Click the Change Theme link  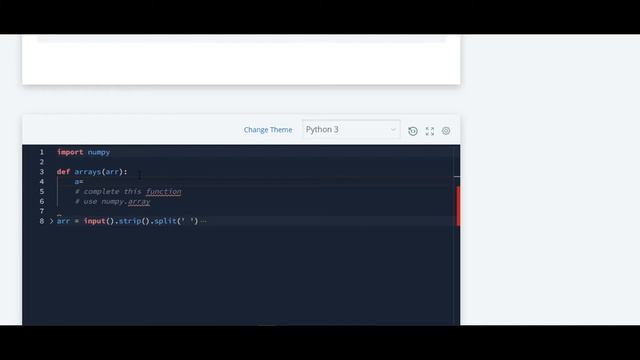point(268,130)
